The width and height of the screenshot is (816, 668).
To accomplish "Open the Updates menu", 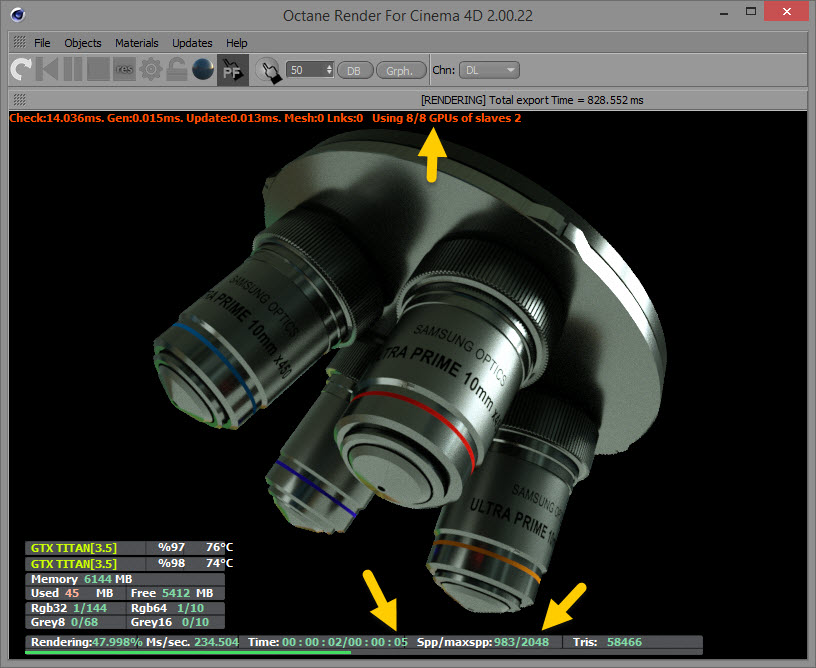I will 192,43.
